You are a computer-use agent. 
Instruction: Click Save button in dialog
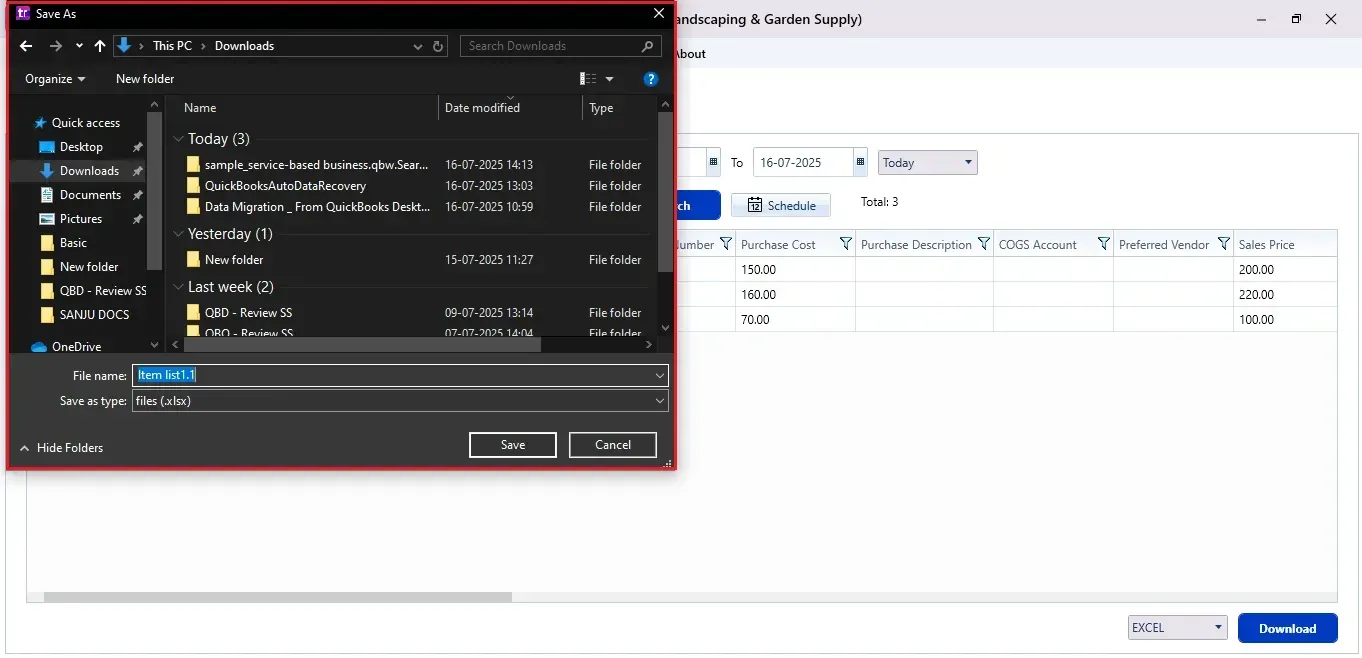(x=513, y=445)
